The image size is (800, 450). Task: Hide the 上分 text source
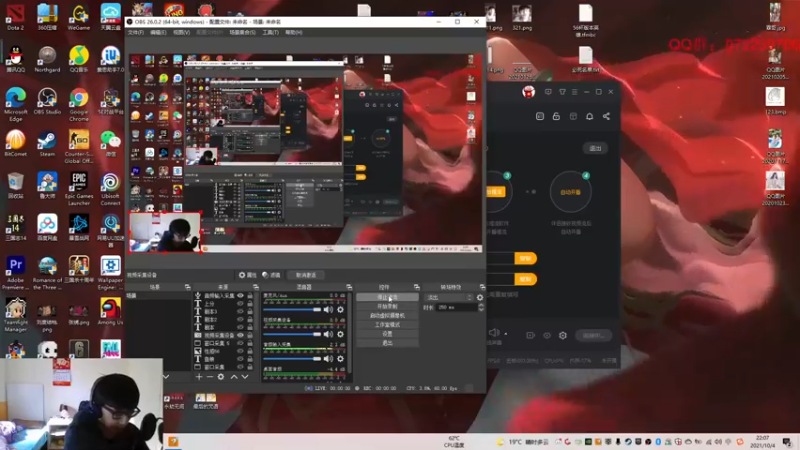pos(240,304)
